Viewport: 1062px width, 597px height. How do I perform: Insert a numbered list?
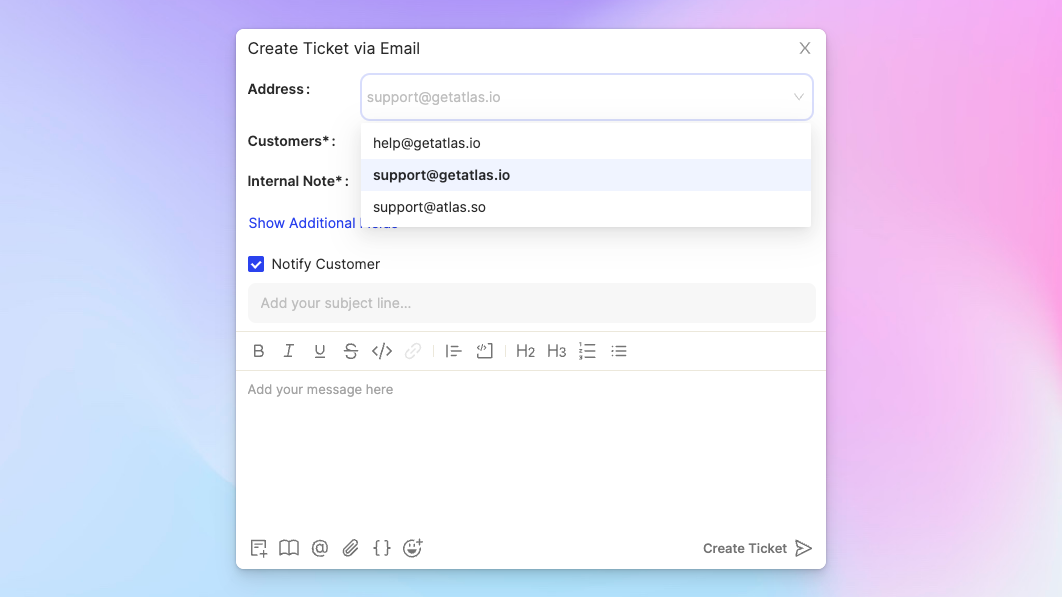tap(587, 351)
